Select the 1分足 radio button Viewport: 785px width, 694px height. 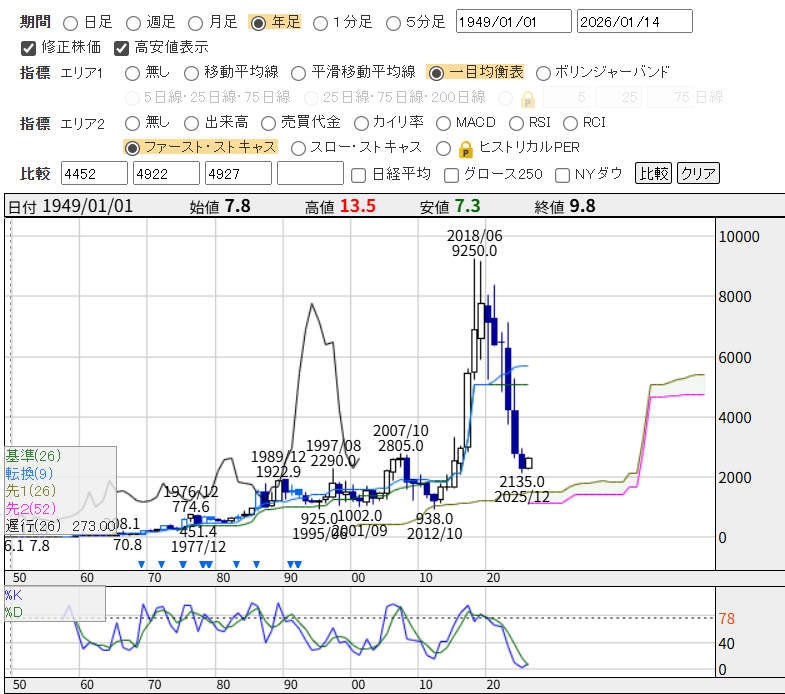(320, 23)
